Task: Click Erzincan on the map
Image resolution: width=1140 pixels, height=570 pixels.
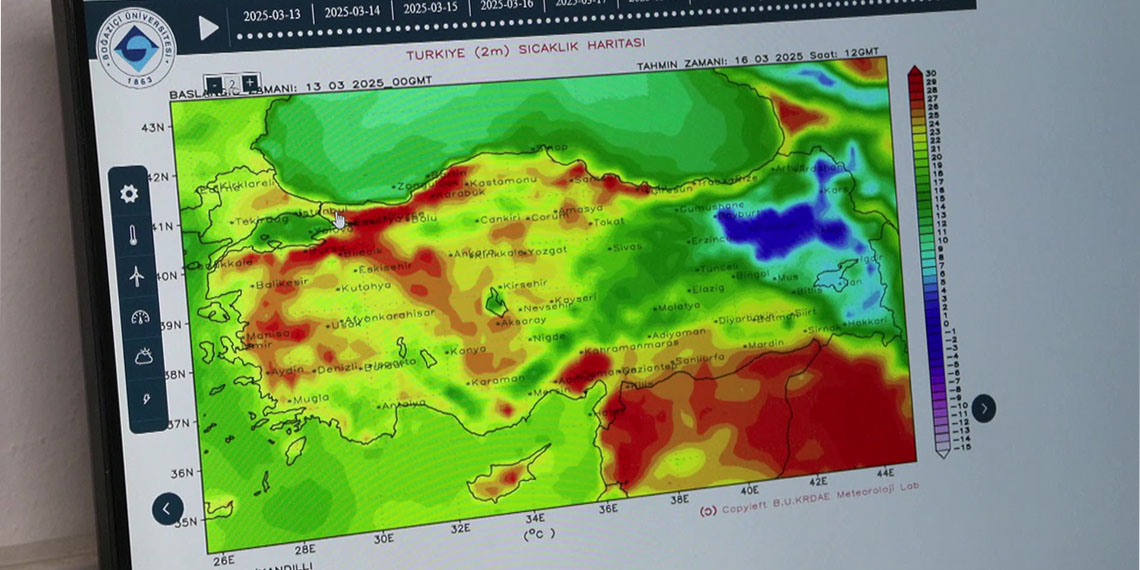Action: [709, 240]
